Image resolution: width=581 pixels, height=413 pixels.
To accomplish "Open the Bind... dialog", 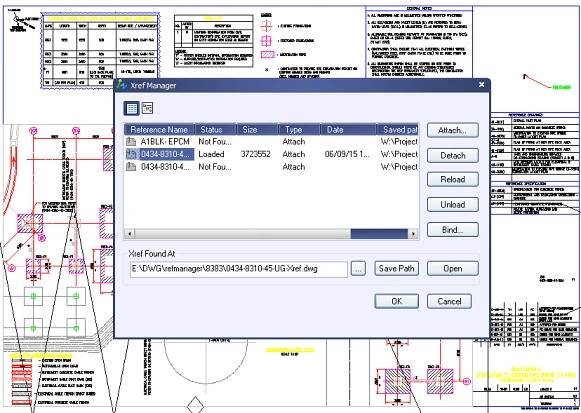I will [452, 230].
